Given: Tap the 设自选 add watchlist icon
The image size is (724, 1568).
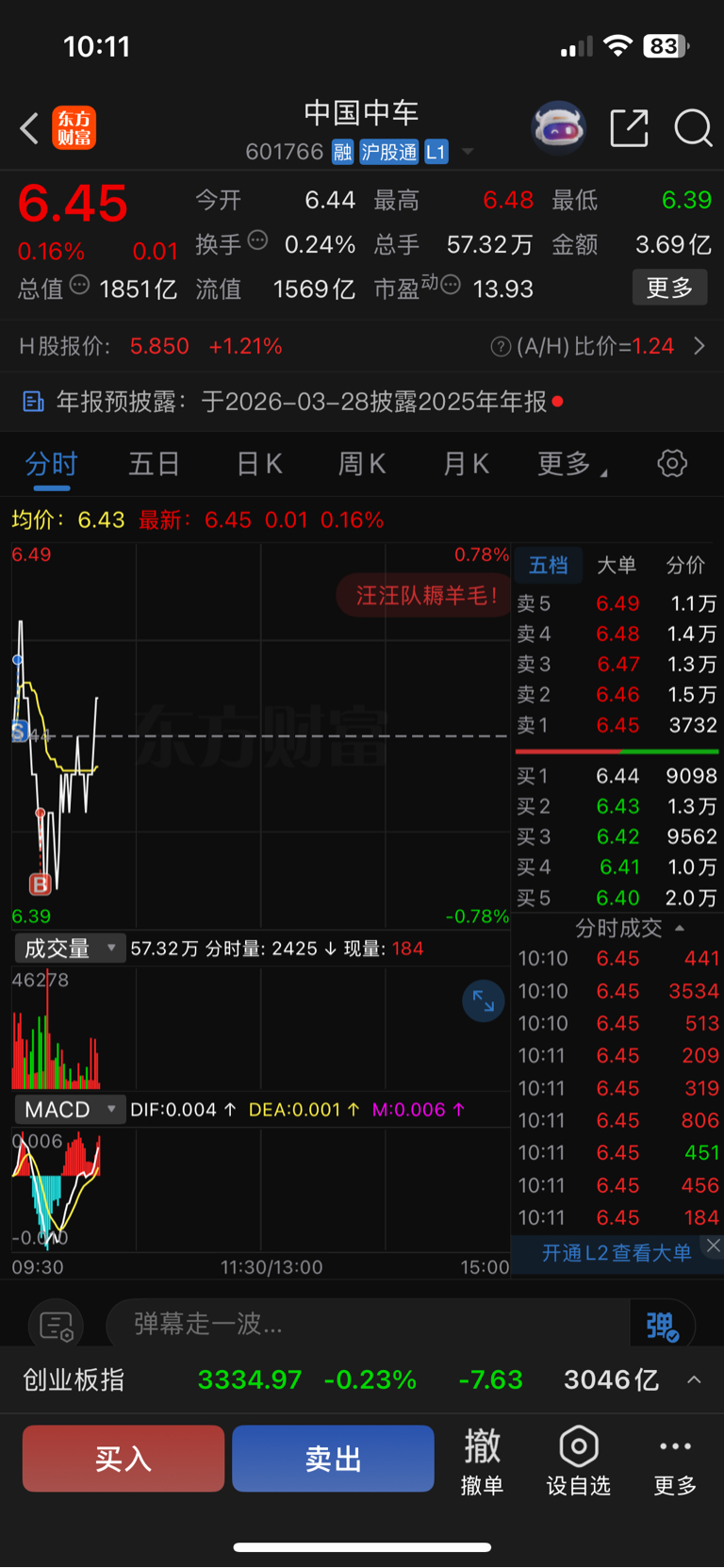Looking at the screenshot, I should pyautogui.click(x=579, y=1461).
